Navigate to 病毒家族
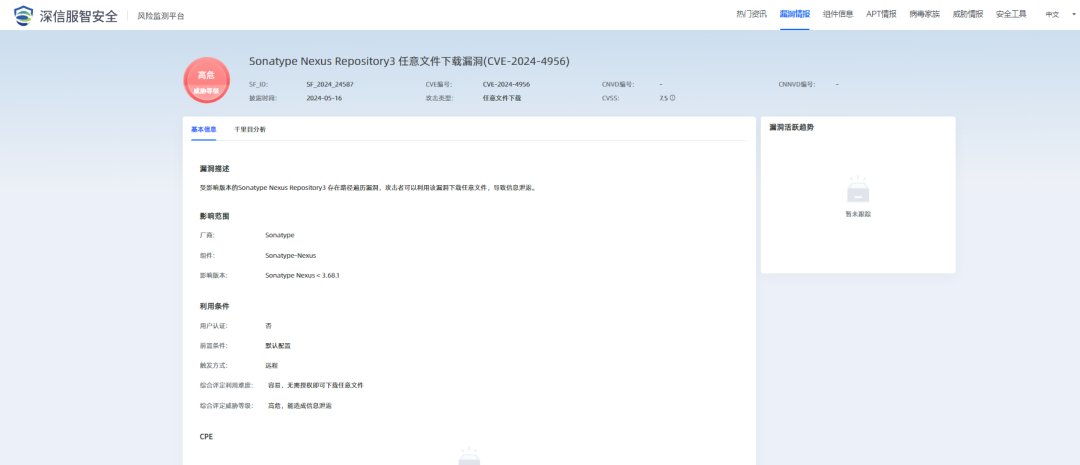The width and height of the screenshot is (1080, 465). tap(924, 14)
